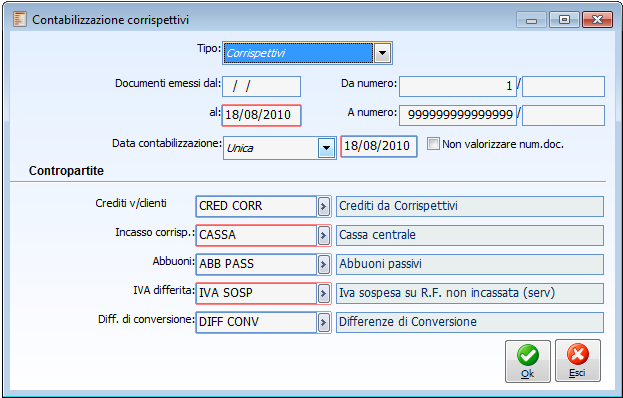Expand the Tipo Corrispettivi dropdown
The image size is (623, 398).
tap(382, 53)
